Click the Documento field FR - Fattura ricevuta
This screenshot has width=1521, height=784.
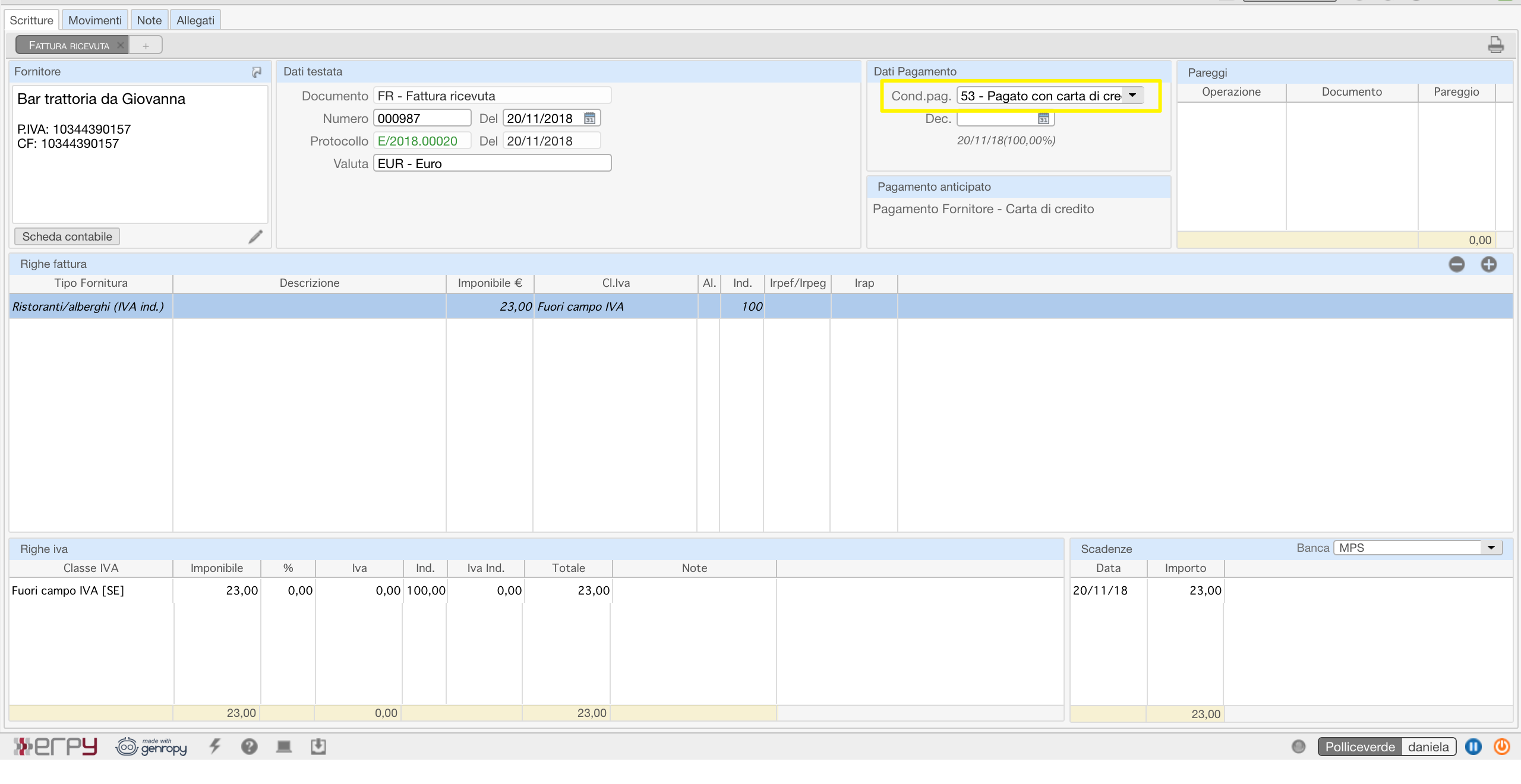point(492,96)
